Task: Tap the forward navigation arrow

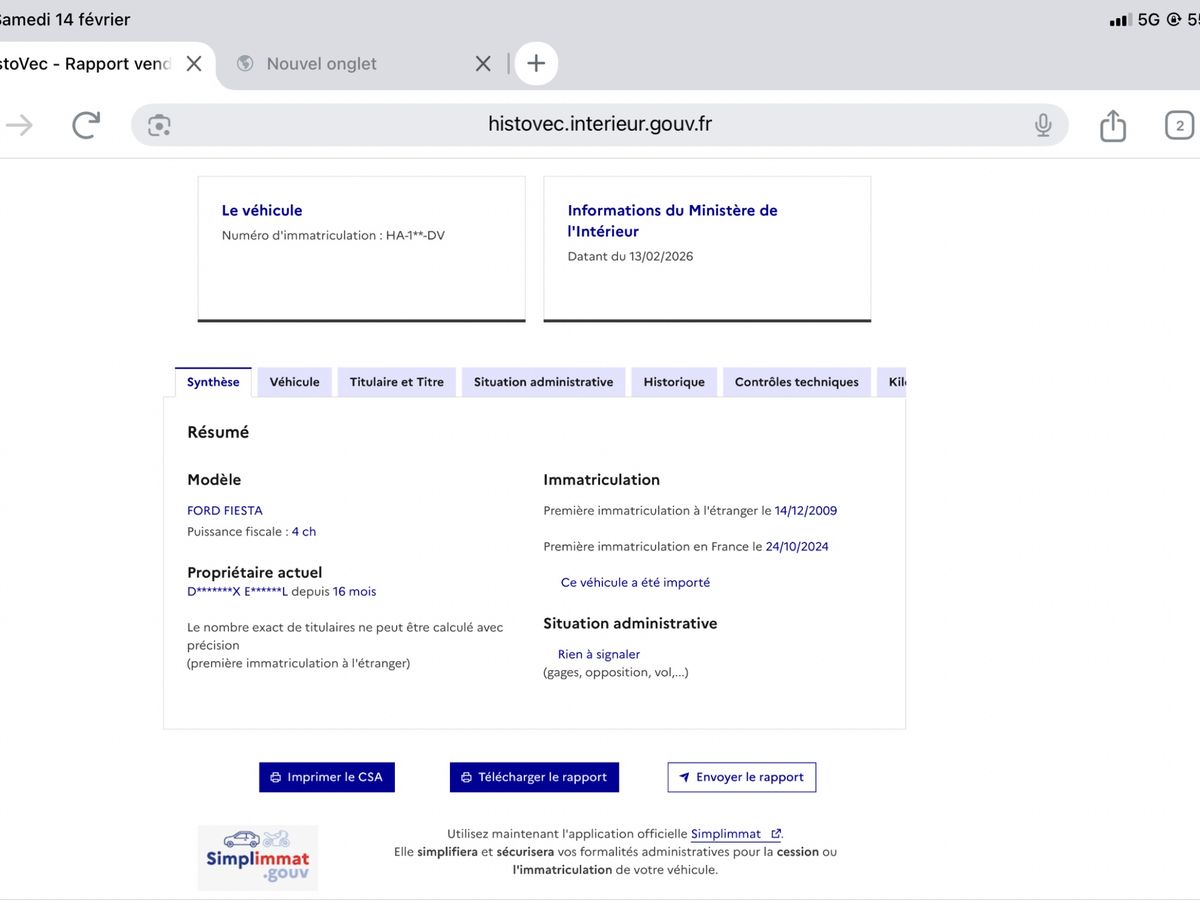Action: (20, 125)
